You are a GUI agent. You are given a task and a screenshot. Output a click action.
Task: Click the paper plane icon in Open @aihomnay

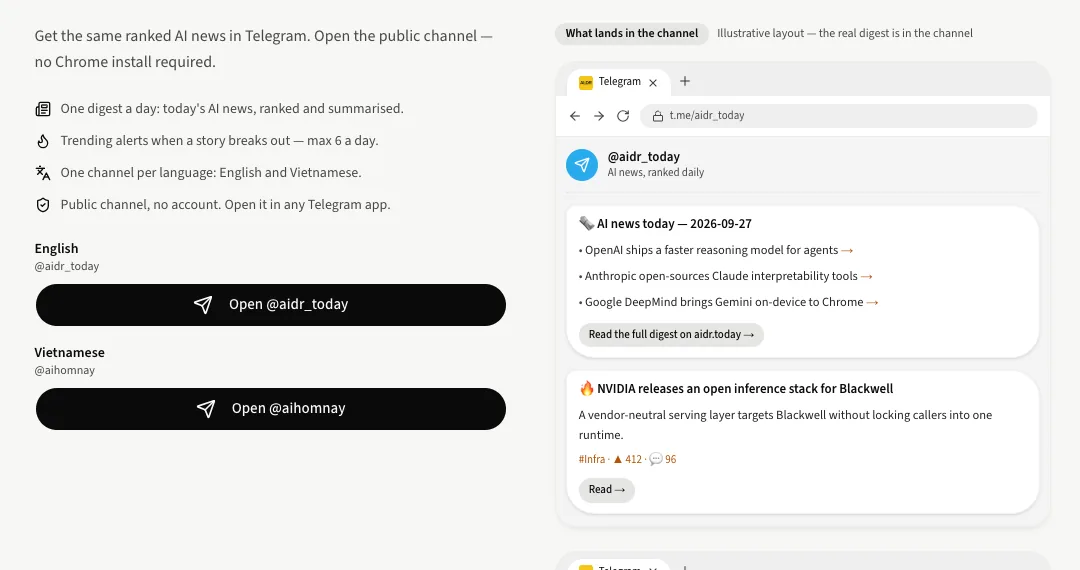(x=206, y=409)
